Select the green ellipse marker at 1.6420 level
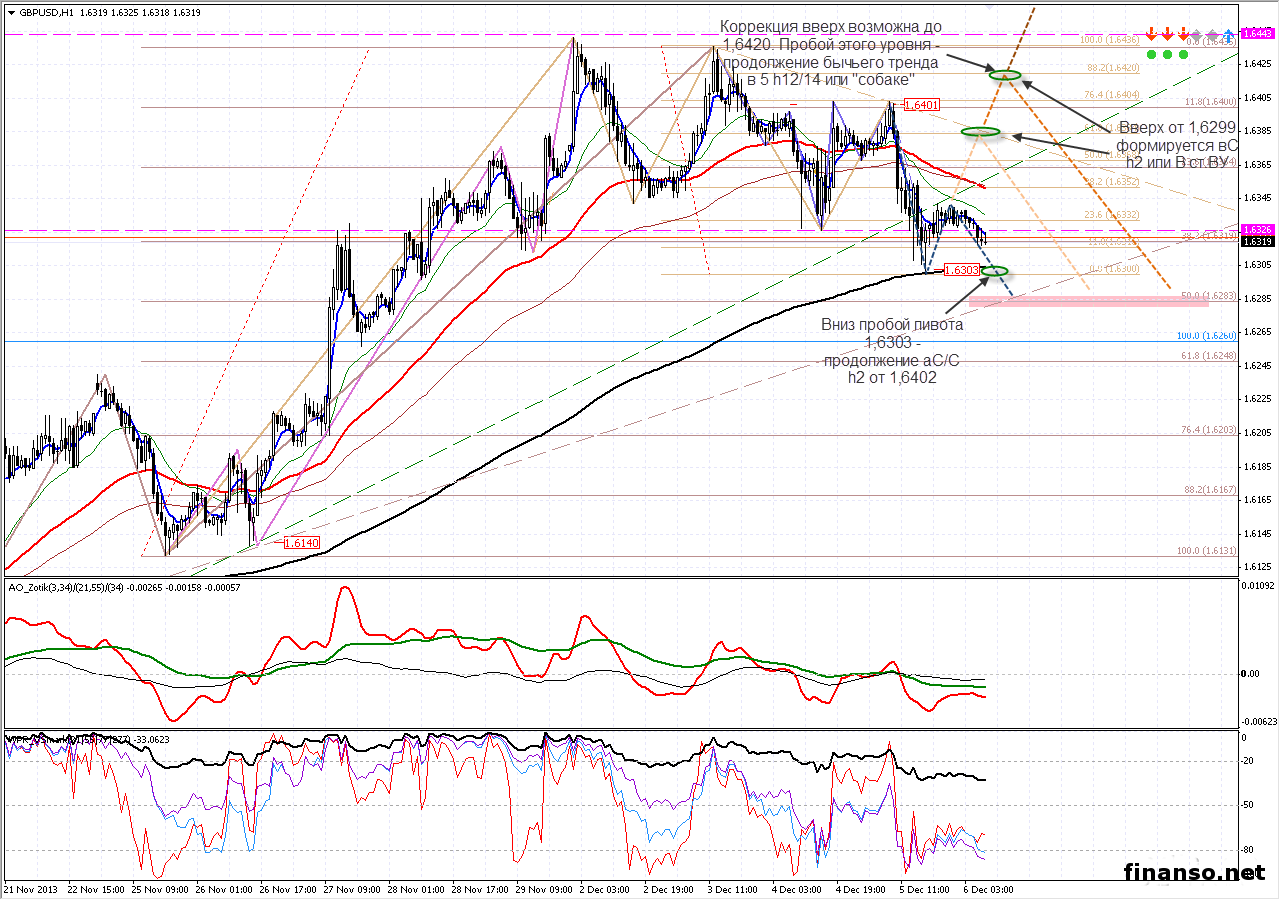Screen dimensions: 1280x900 pos(1005,75)
